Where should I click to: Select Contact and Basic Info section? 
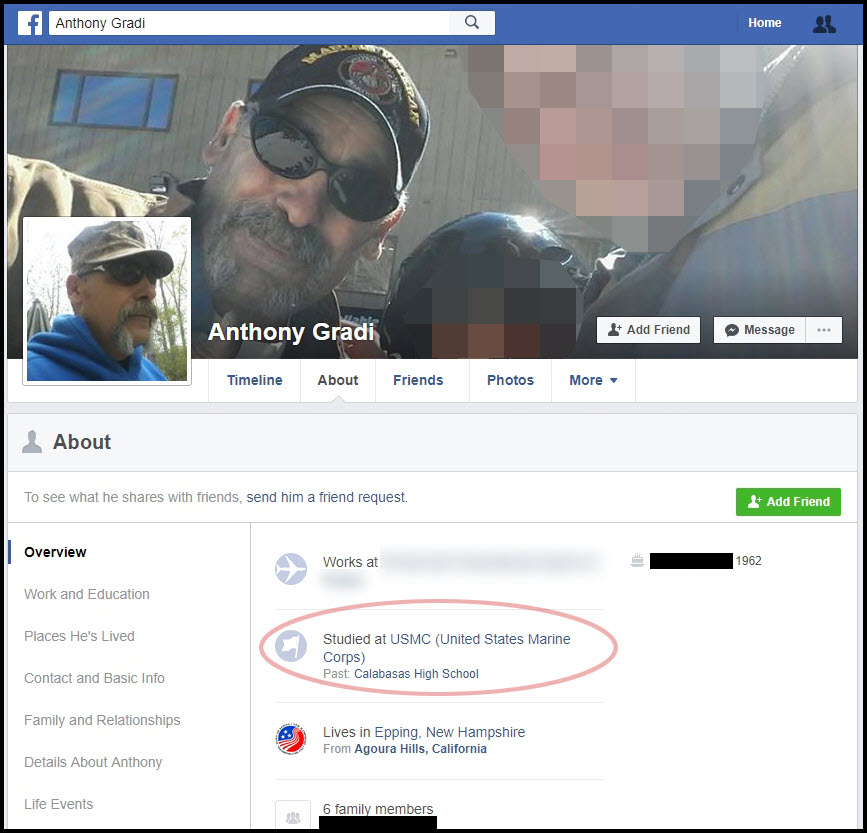[94, 678]
